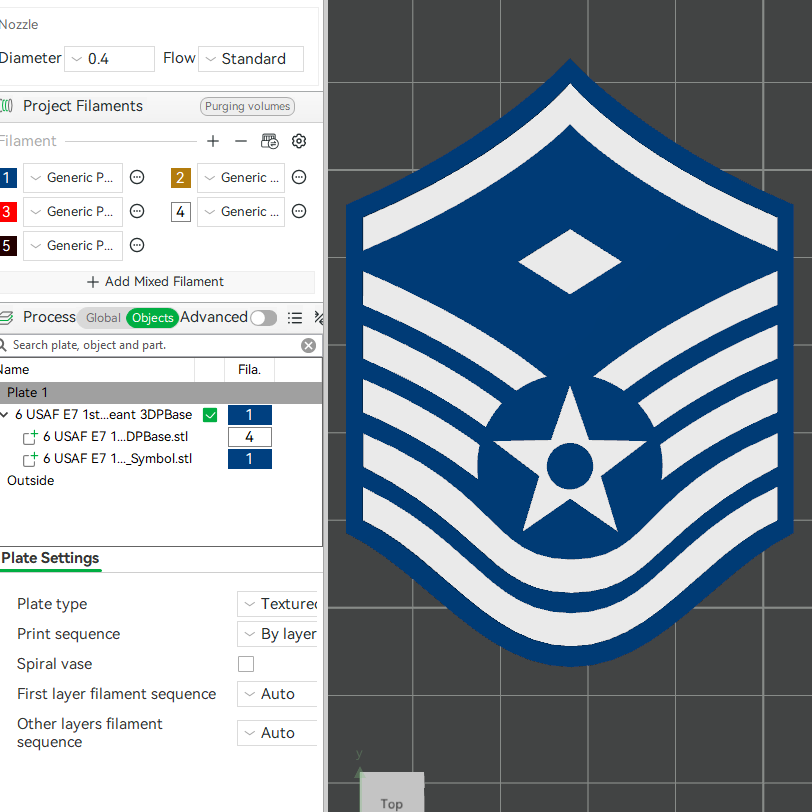Open more options for filament 3
Screen dimensions: 812x812
pyautogui.click(x=137, y=211)
